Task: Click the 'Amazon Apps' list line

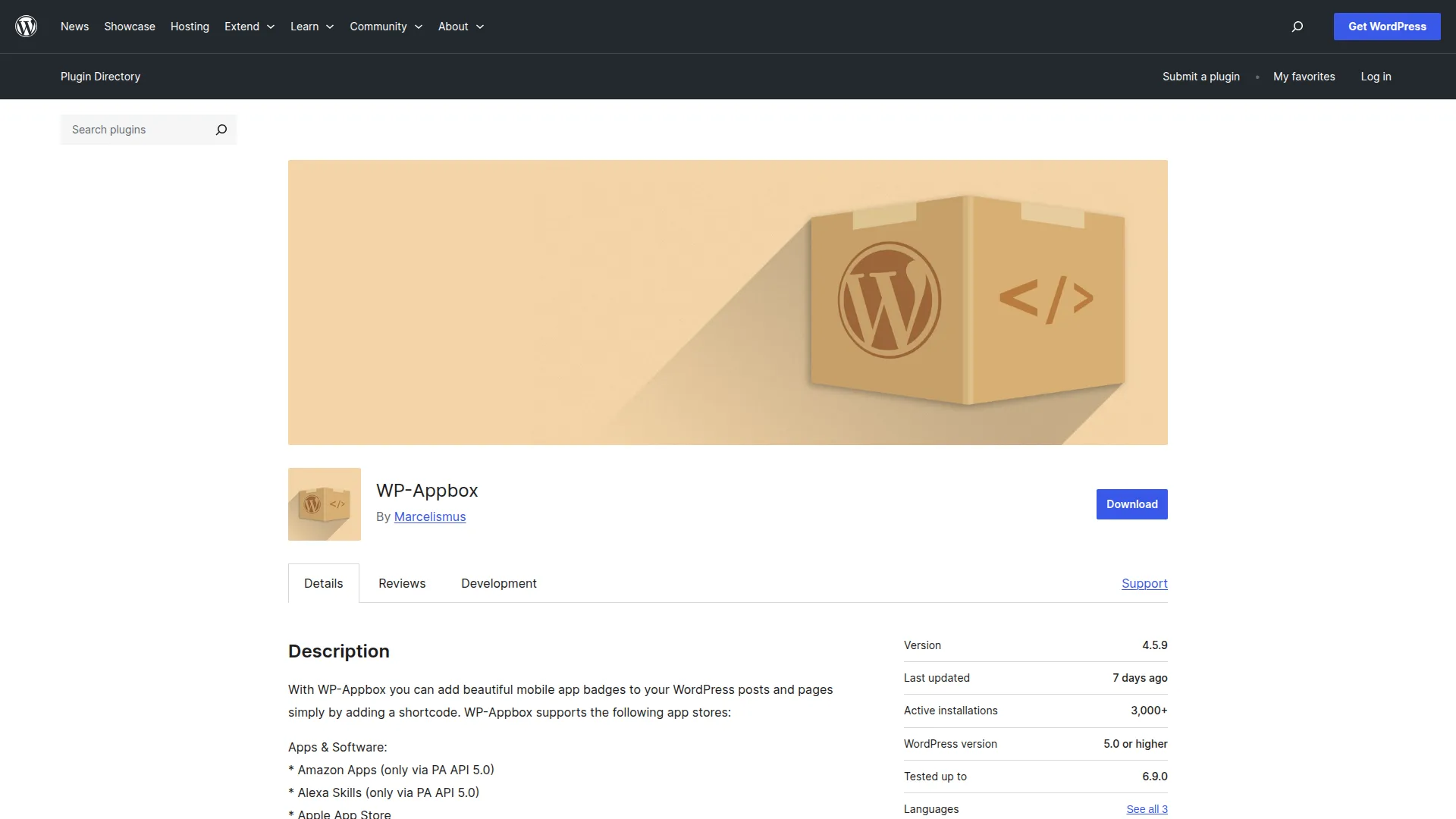Action: click(x=391, y=770)
